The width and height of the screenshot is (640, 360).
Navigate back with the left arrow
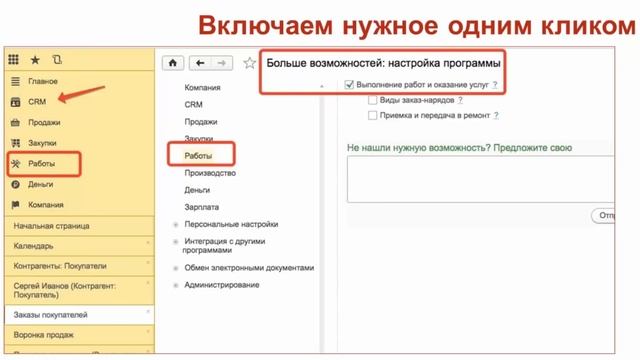pyautogui.click(x=200, y=63)
